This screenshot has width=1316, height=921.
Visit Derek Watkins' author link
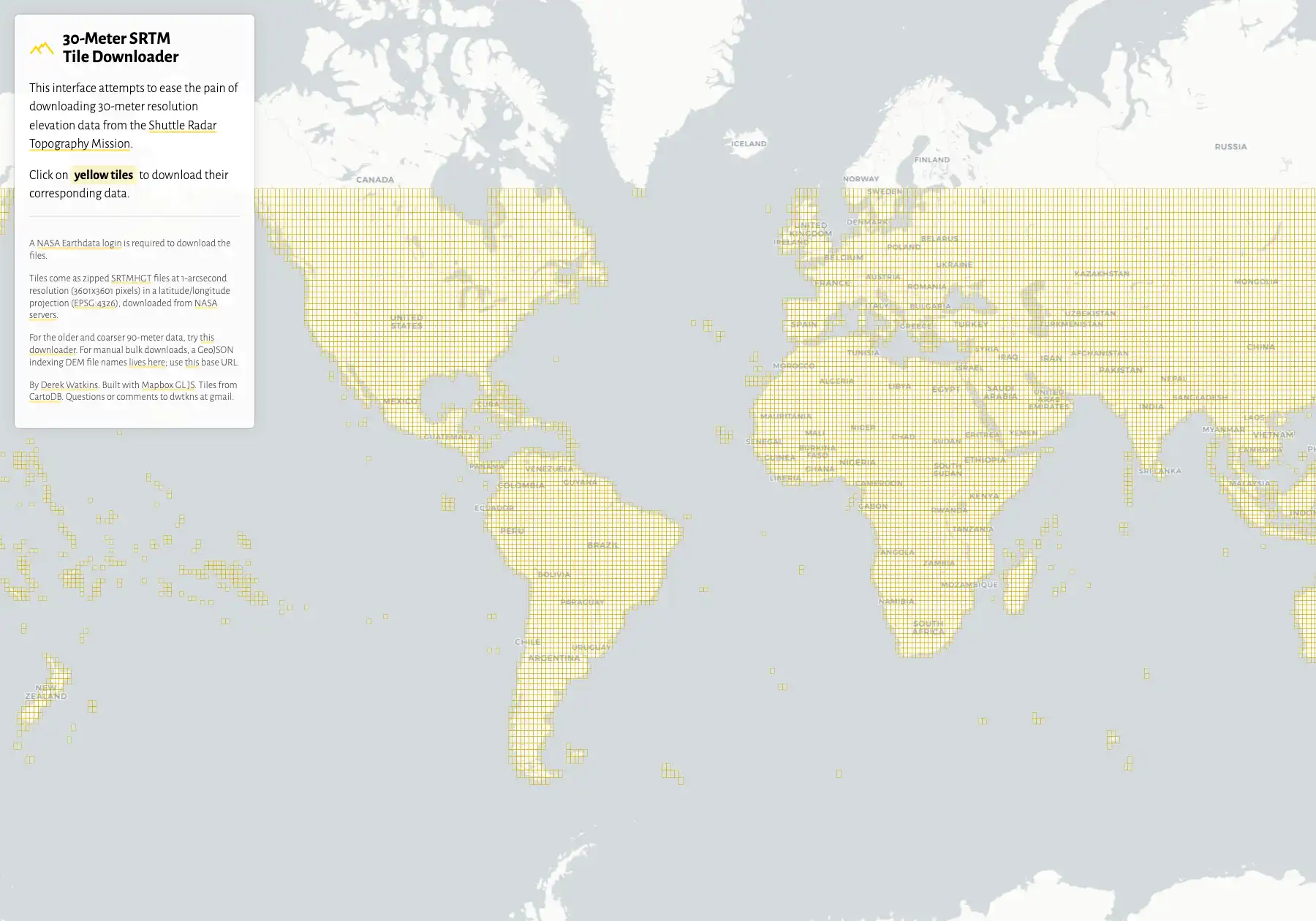(x=69, y=384)
